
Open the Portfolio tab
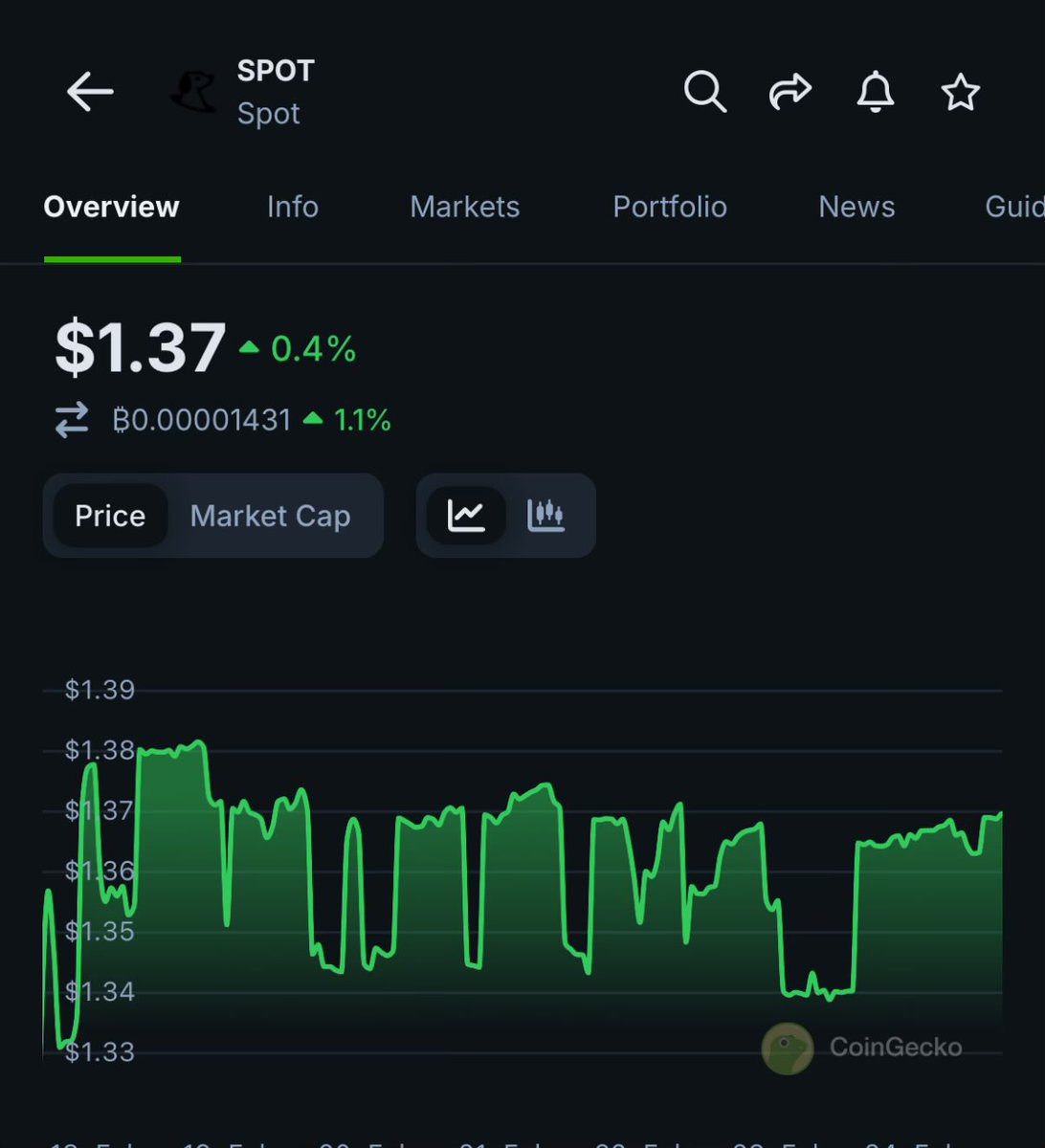670,208
